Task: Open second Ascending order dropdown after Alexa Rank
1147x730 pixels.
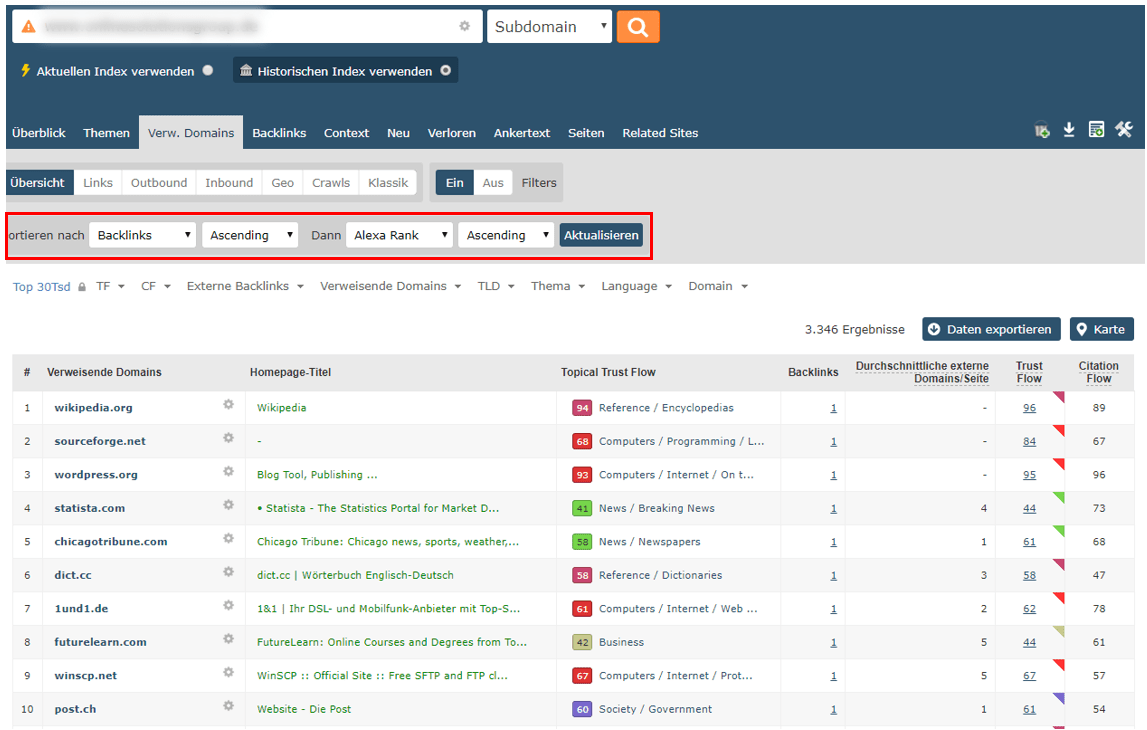Action: [506, 235]
